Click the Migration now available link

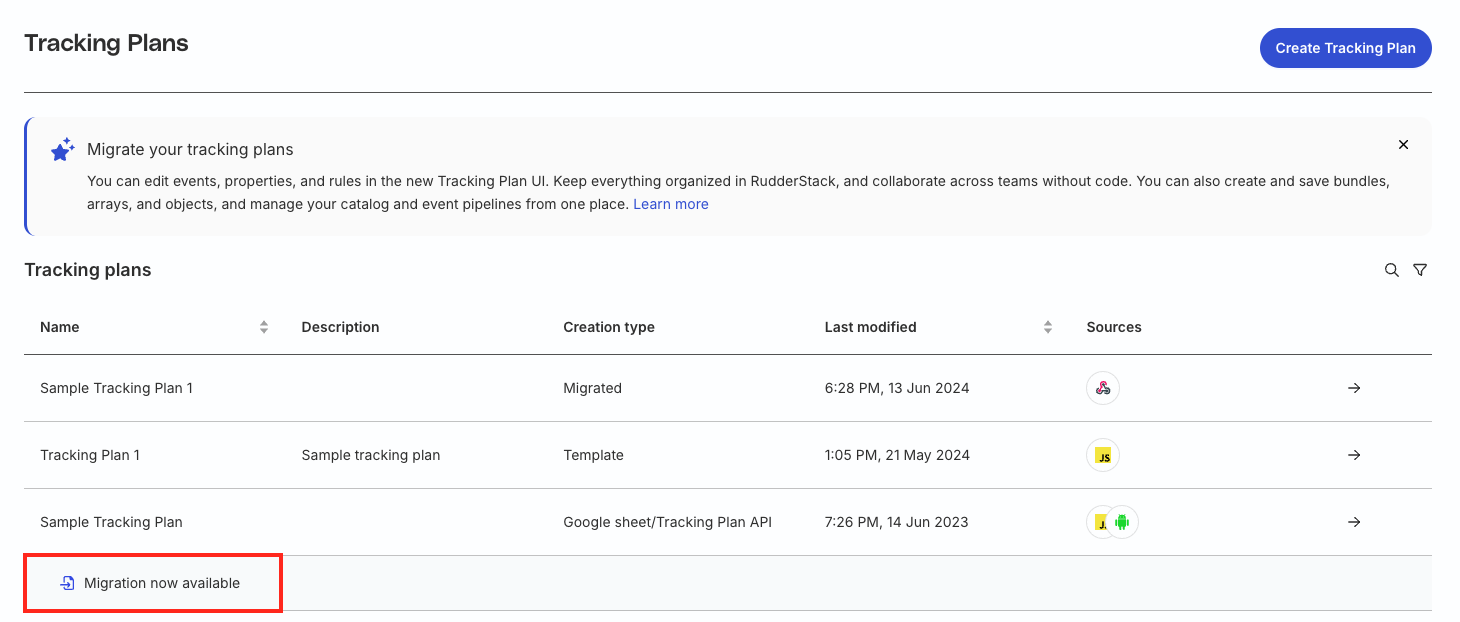162,583
